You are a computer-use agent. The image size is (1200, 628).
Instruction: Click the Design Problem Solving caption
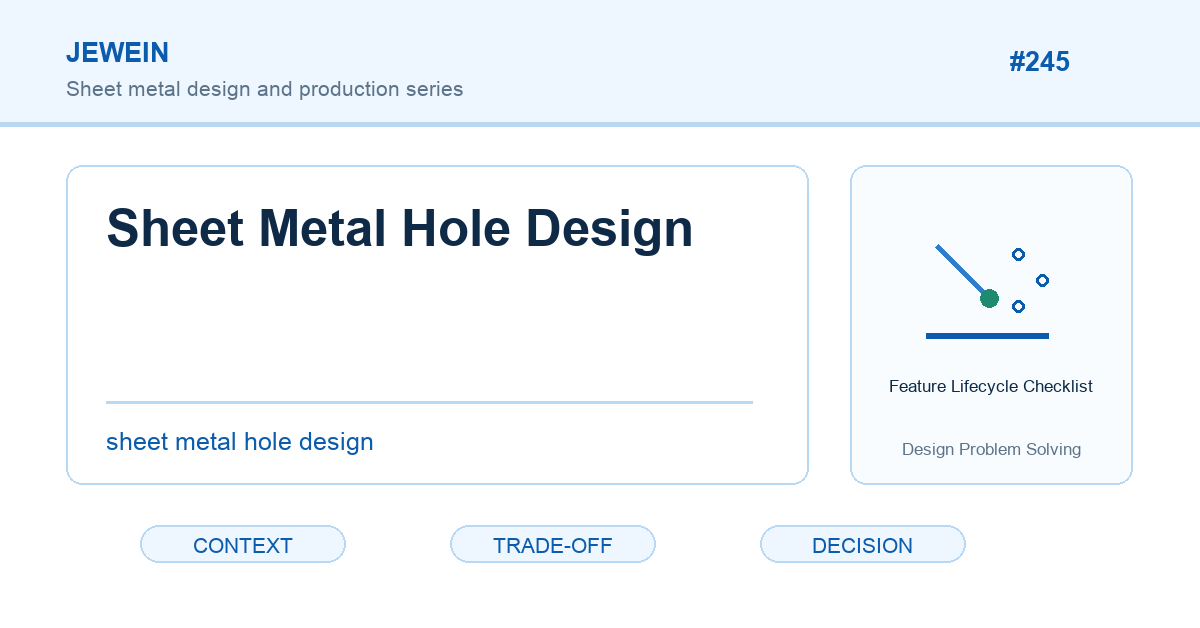pyautogui.click(x=991, y=449)
